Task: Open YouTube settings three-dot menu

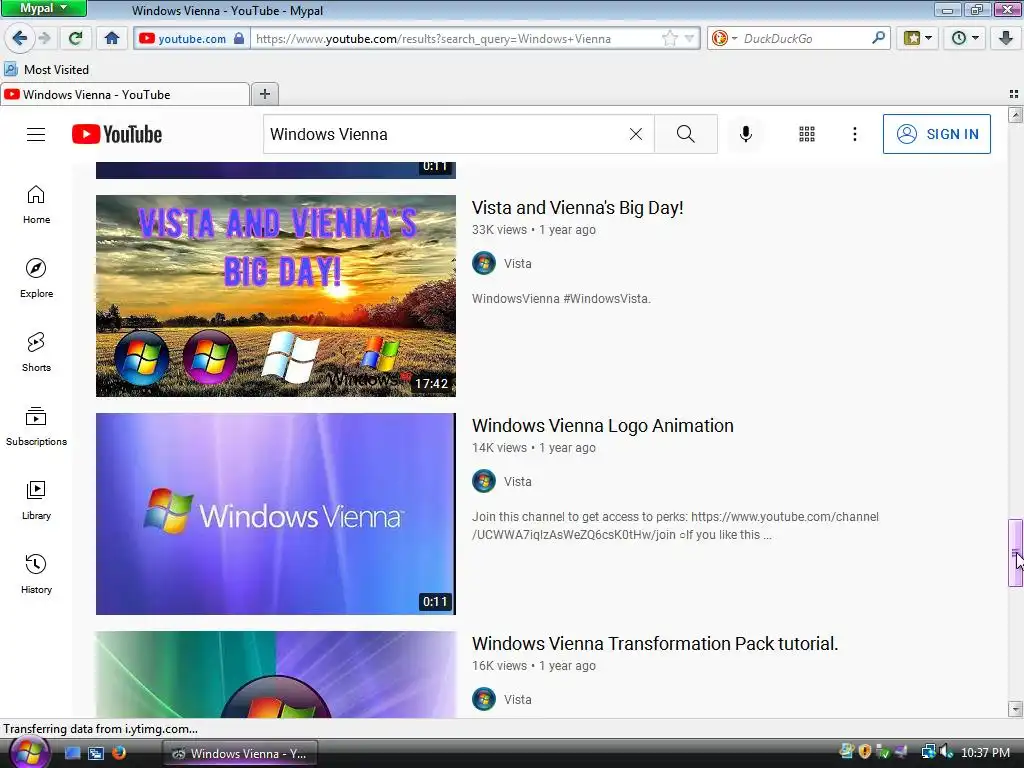Action: [855, 134]
